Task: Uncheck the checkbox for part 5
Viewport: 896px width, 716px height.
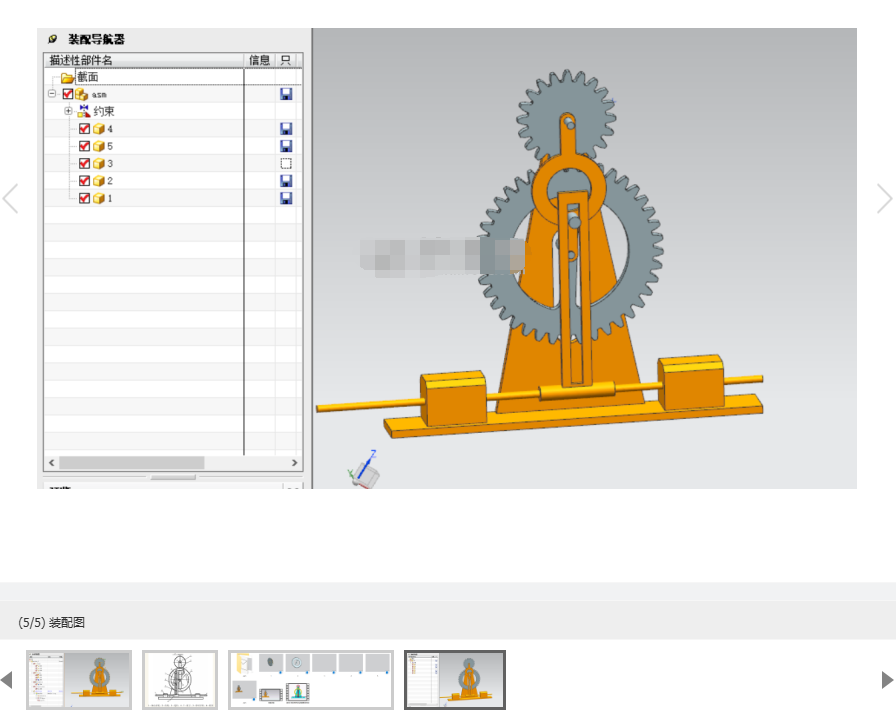Action: 85,146
